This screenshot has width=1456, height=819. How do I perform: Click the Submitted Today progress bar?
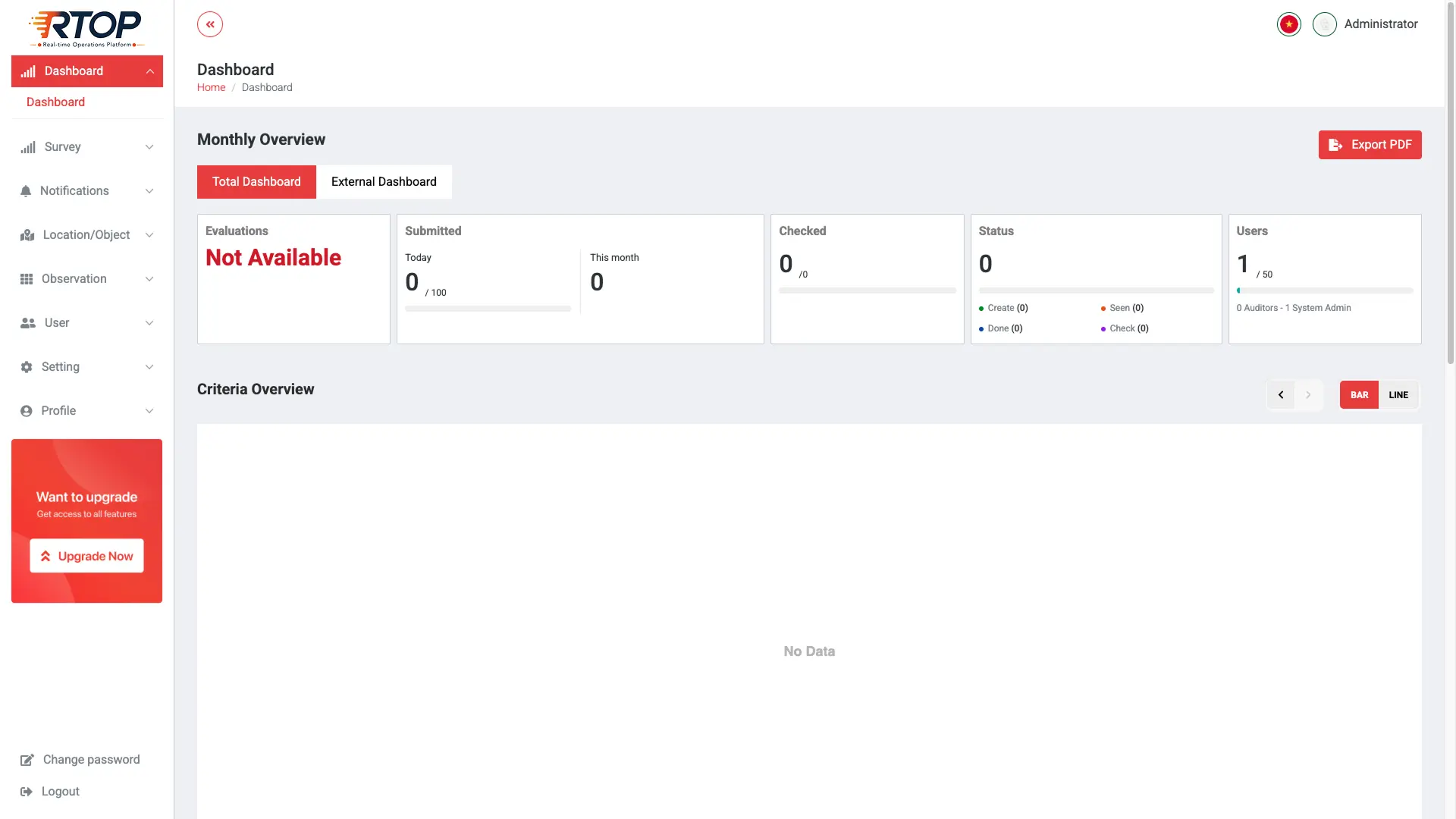[488, 309]
